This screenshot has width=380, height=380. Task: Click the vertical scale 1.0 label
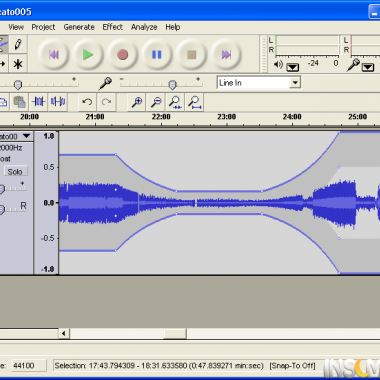click(x=49, y=136)
